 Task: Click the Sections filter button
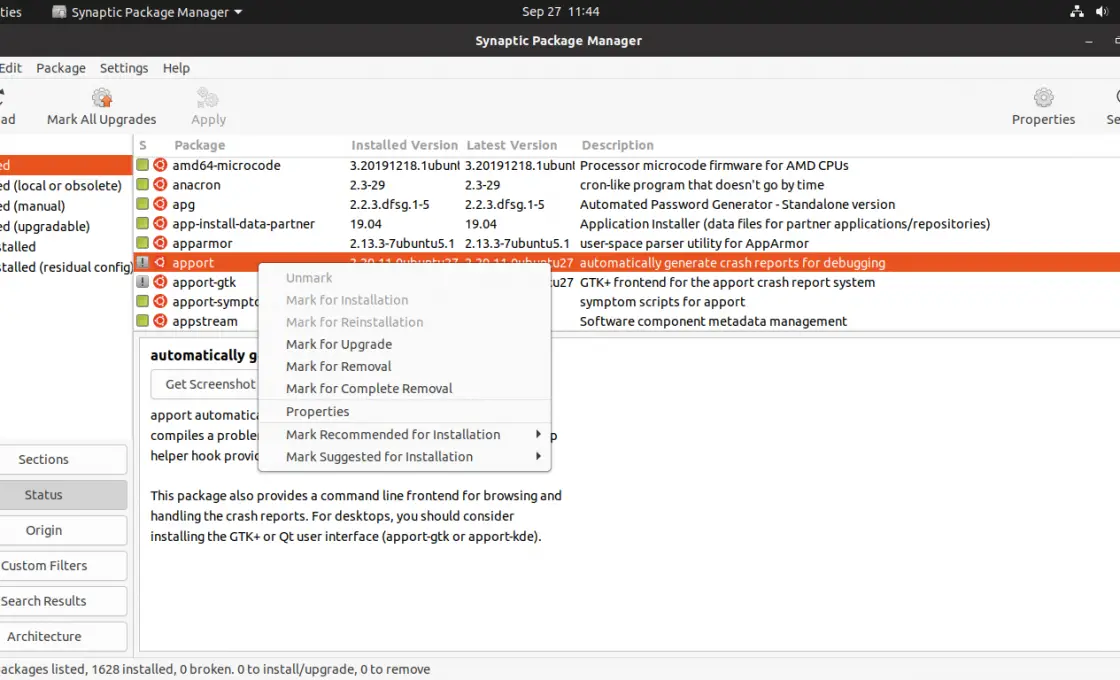[x=63, y=459]
